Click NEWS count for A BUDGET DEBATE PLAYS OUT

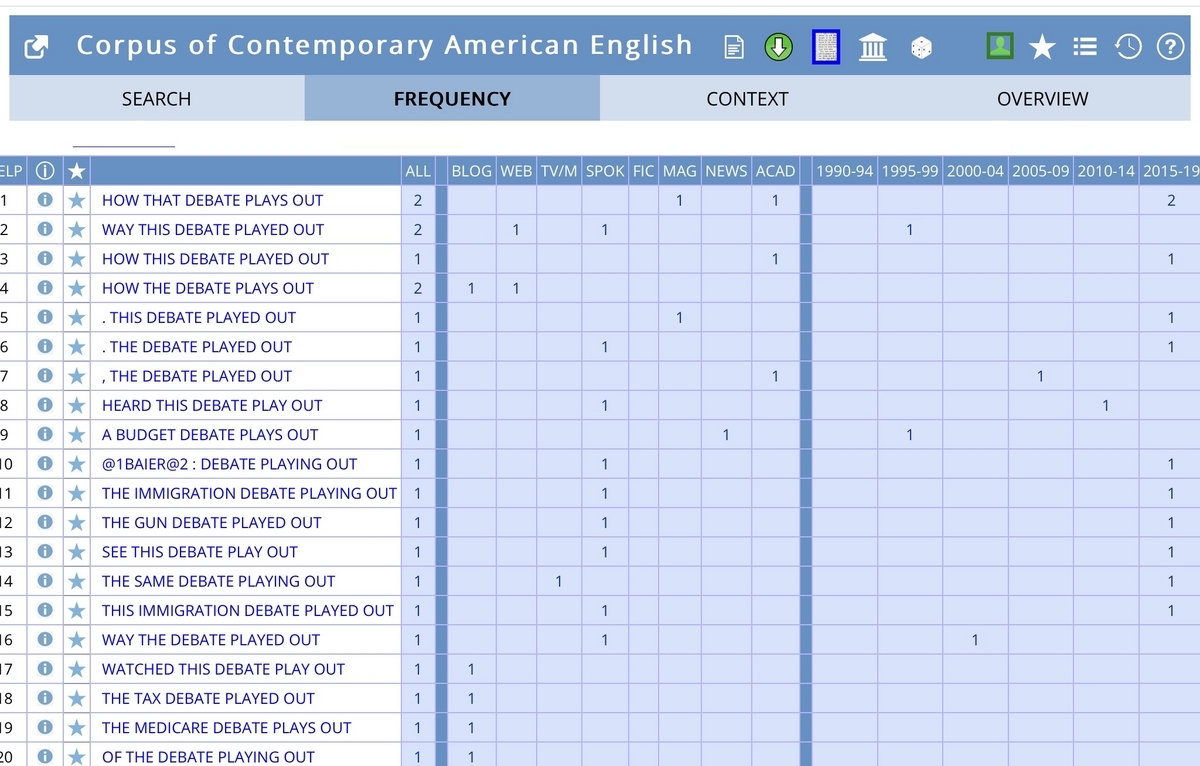pyautogui.click(x=726, y=434)
